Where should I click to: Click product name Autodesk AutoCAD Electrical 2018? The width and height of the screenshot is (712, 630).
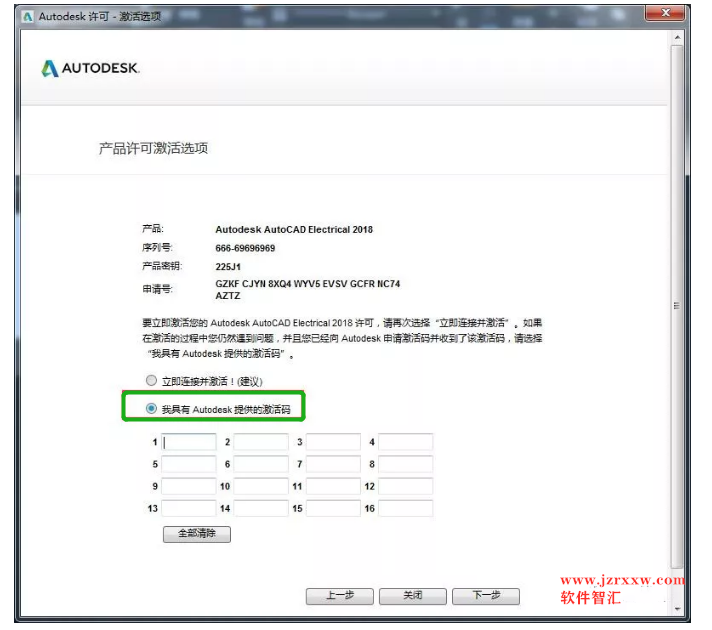point(294,229)
